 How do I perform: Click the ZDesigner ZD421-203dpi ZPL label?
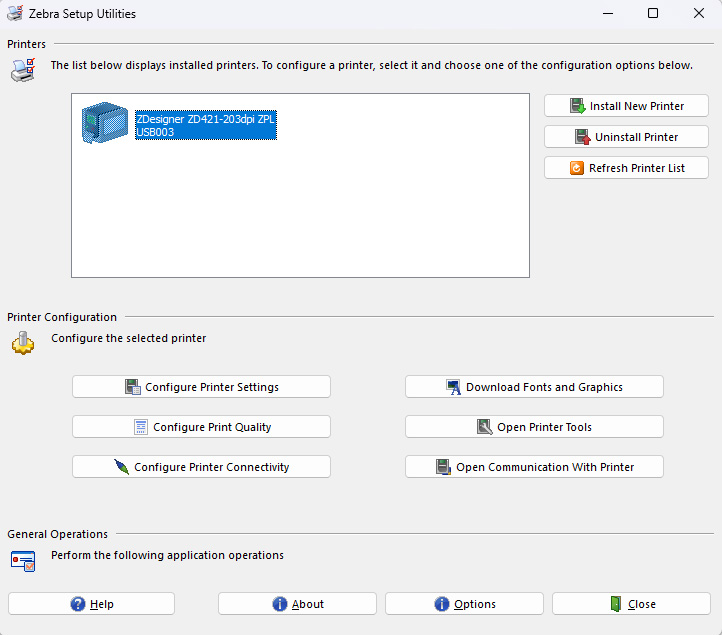205,119
